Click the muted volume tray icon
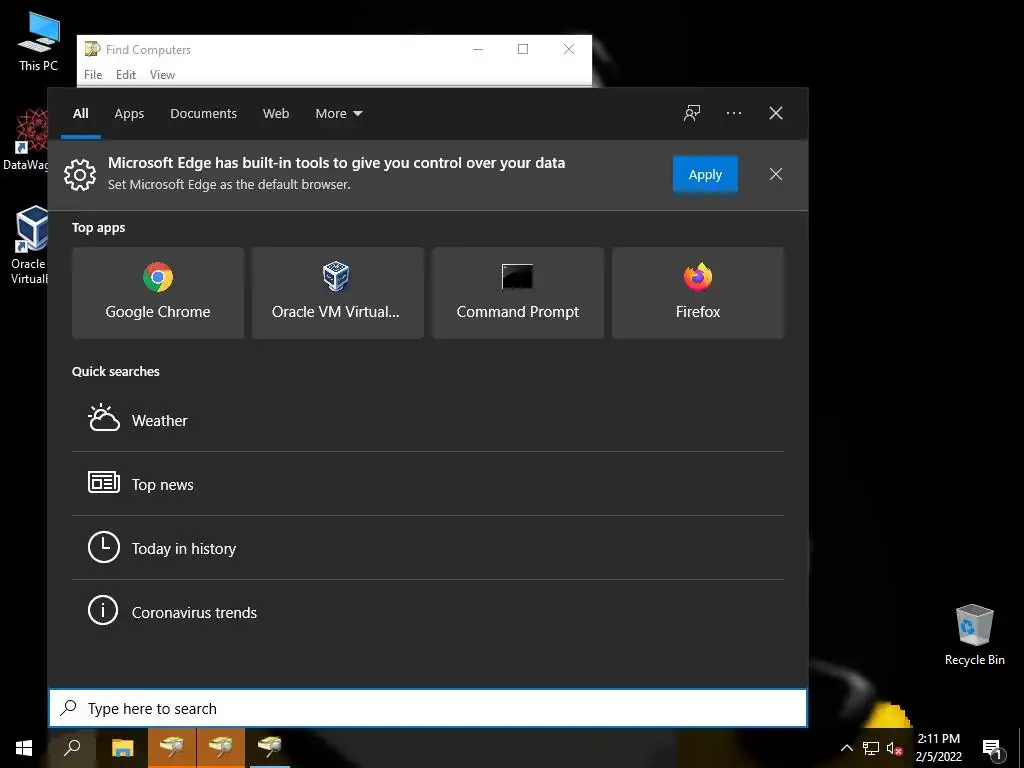The width and height of the screenshot is (1024, 768). point(894,748)
